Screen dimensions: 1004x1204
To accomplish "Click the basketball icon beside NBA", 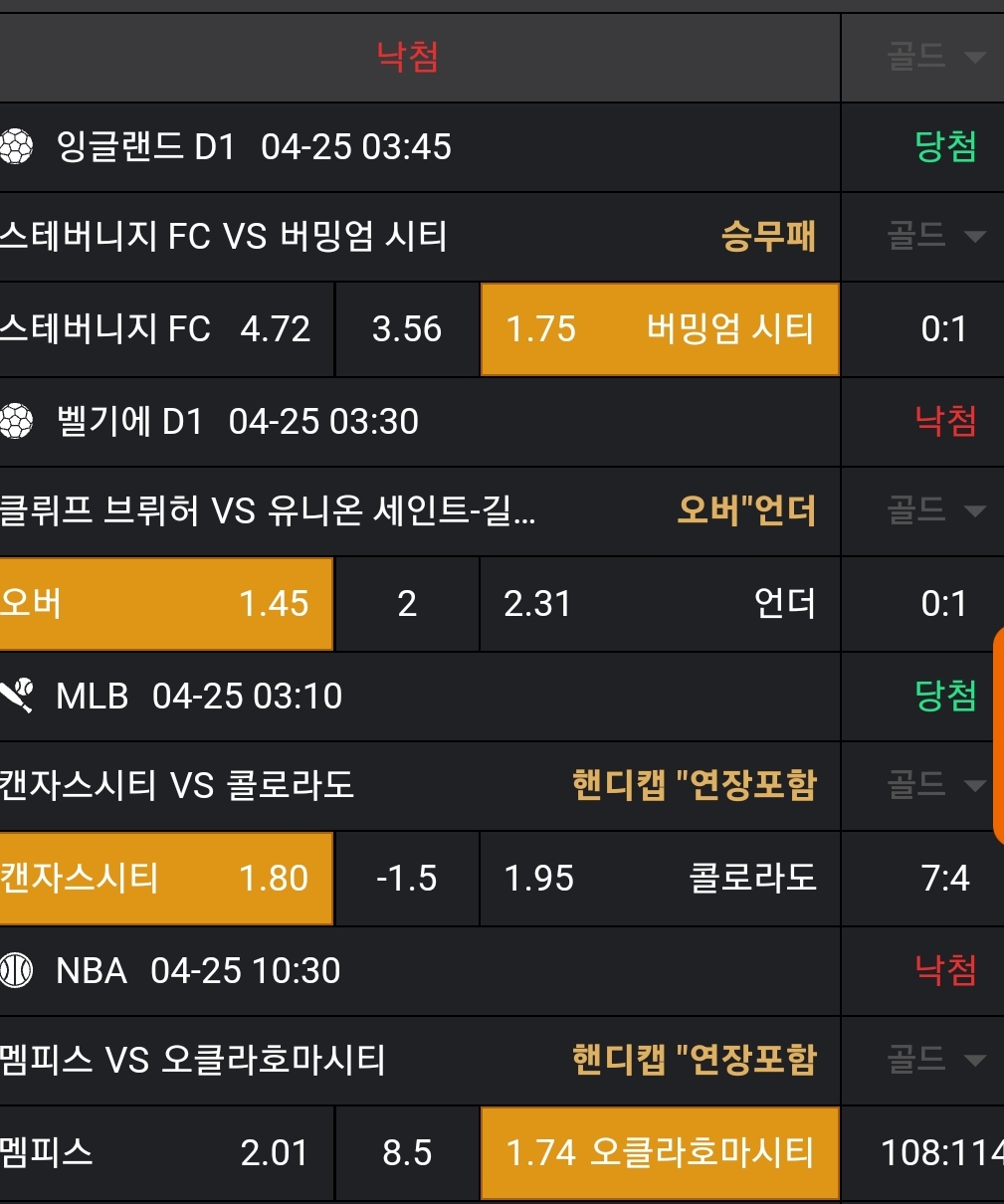I will pyautogui.click(x=17, y=971).
